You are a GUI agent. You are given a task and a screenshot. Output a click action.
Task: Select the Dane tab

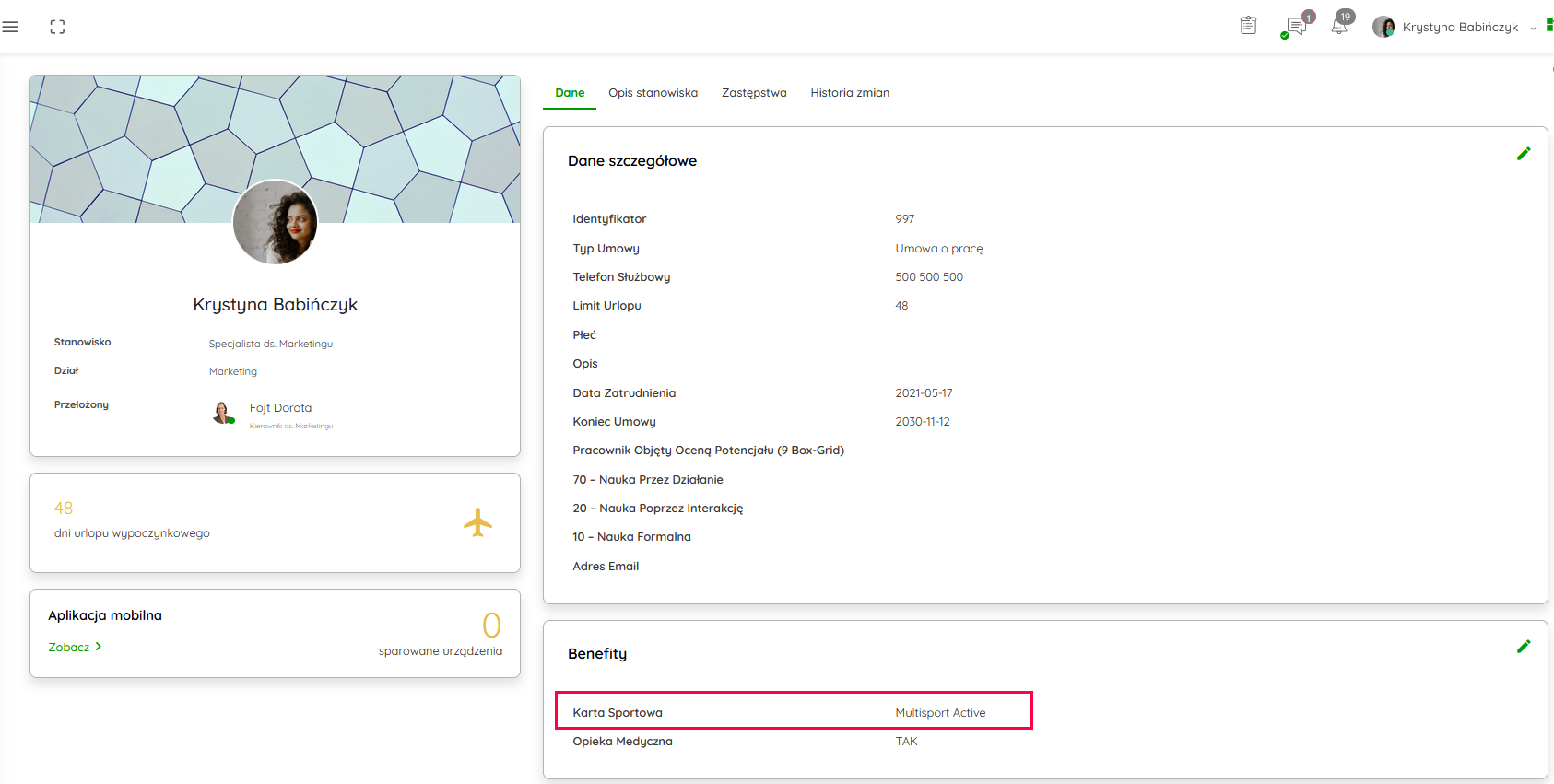[x=570, y=93]
